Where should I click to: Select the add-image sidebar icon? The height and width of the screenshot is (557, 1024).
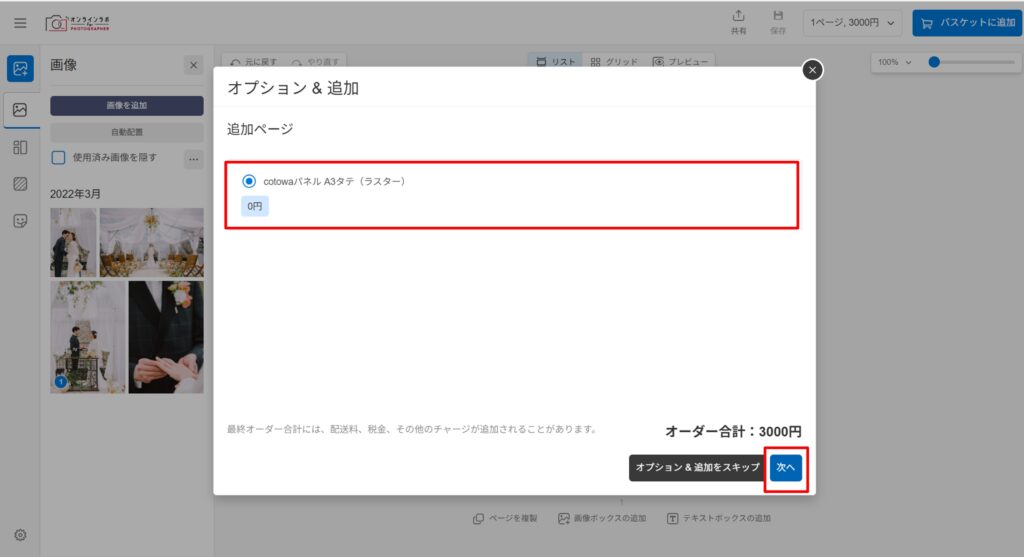[x=20, y=69]
